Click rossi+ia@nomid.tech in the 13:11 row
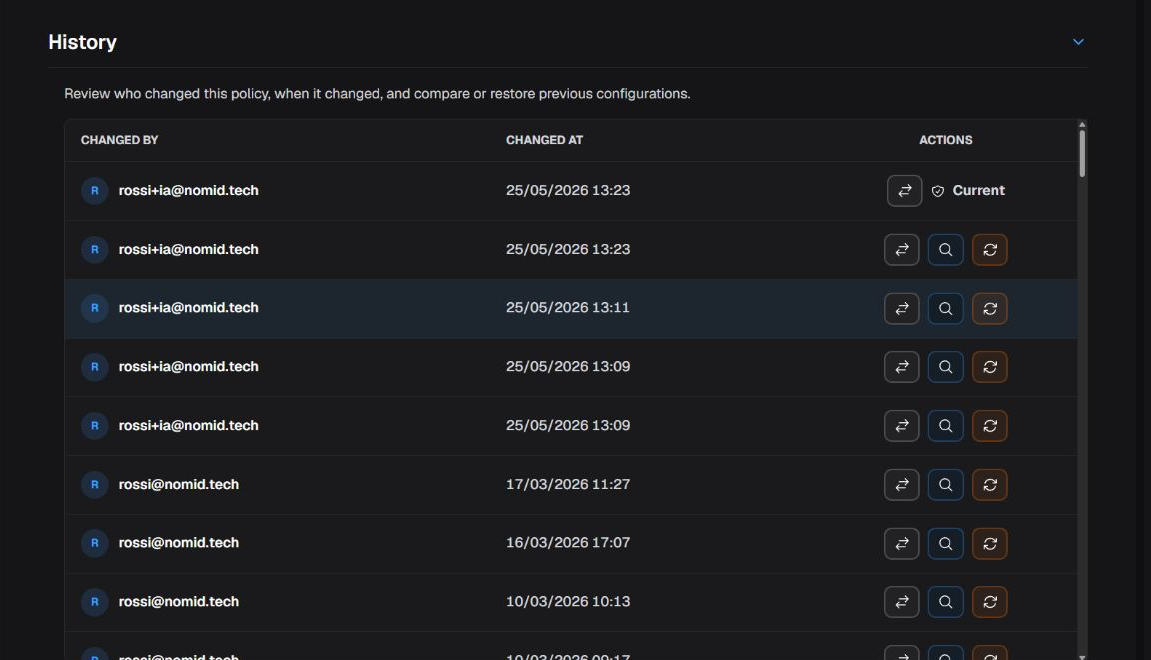 pyautogui.click(x=189, y=308)
